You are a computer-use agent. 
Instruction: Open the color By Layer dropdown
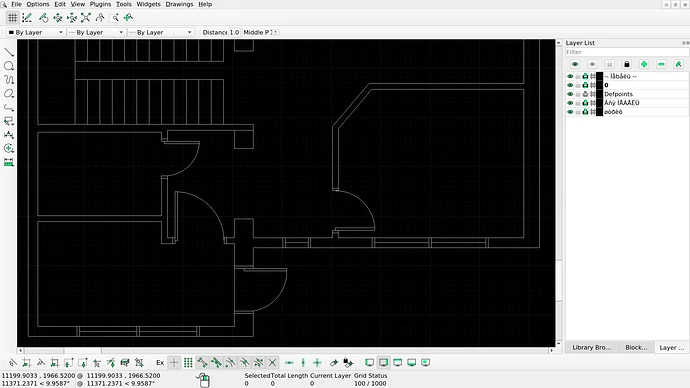click(36, 33)
